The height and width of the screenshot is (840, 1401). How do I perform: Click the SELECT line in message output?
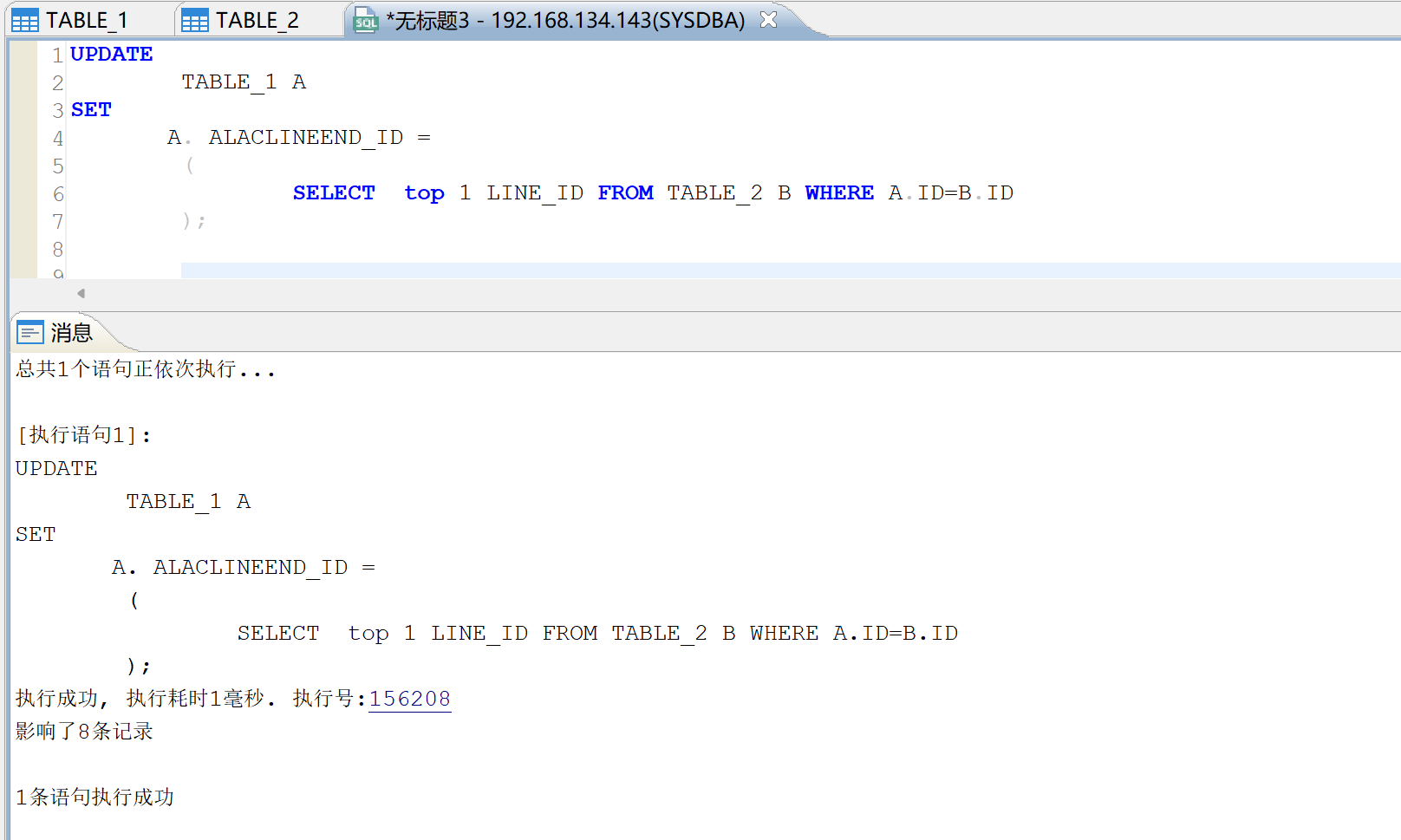pyautogui.click(x=597, y=634)
